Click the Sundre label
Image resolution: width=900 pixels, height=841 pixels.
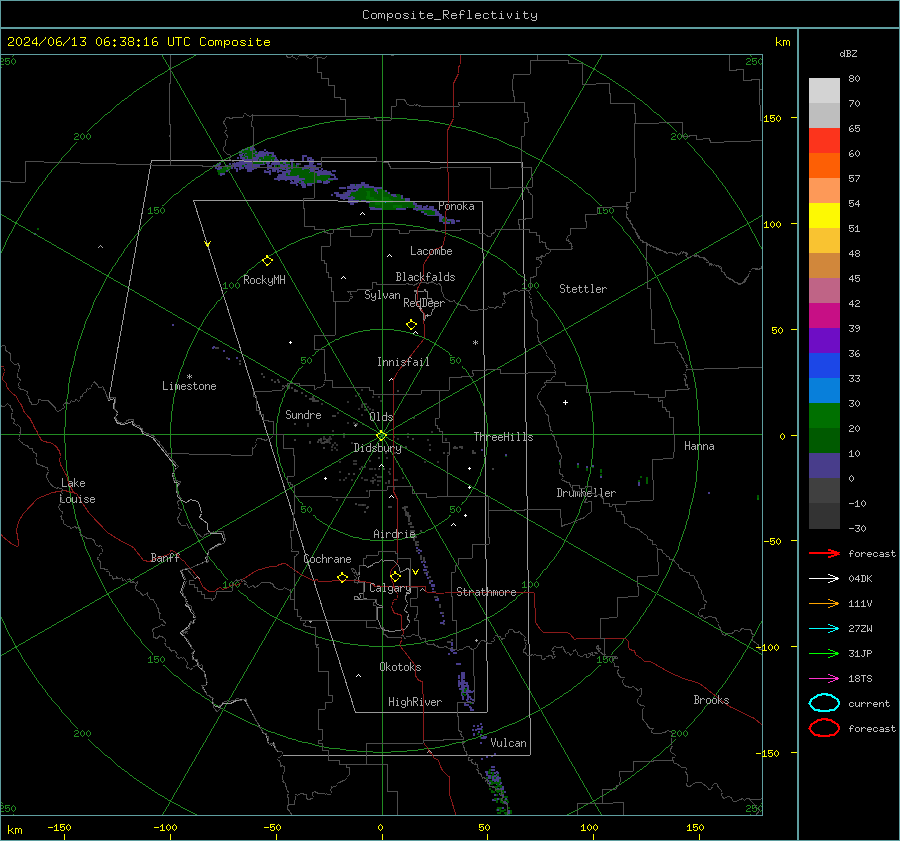pyautogui.click(x=303, y=415)
